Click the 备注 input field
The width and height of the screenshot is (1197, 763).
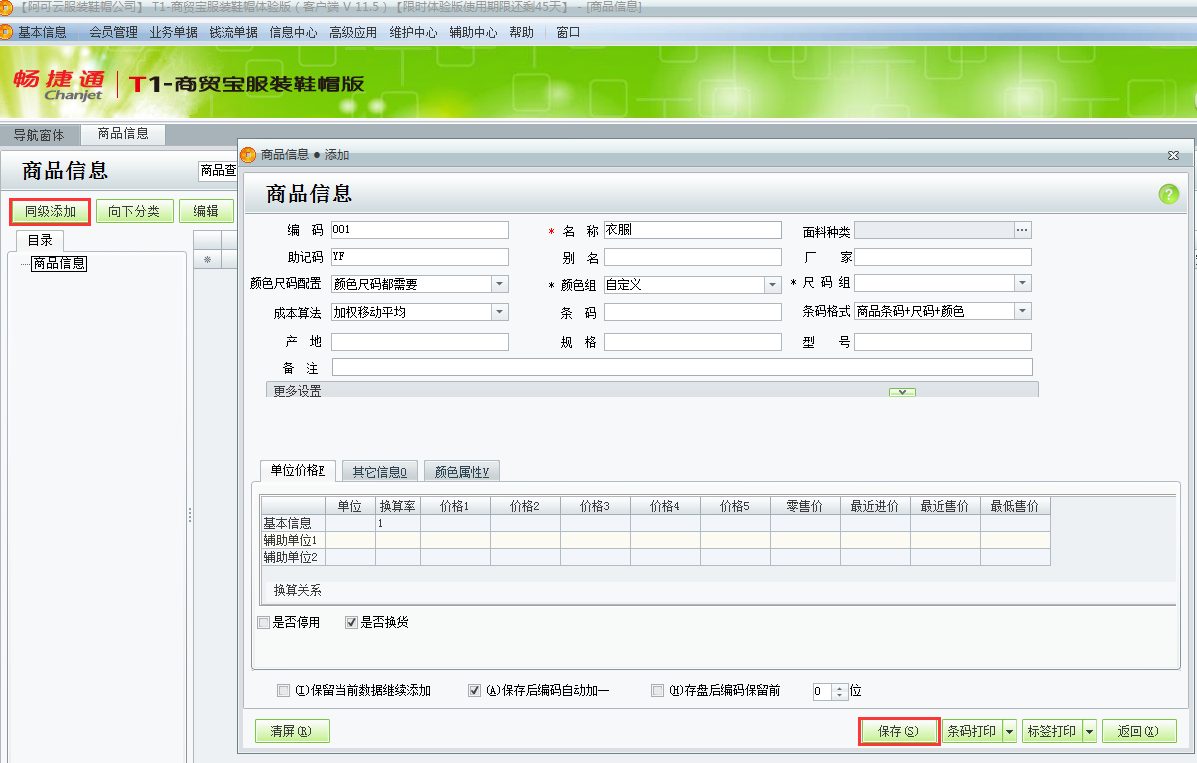[682, 367]
